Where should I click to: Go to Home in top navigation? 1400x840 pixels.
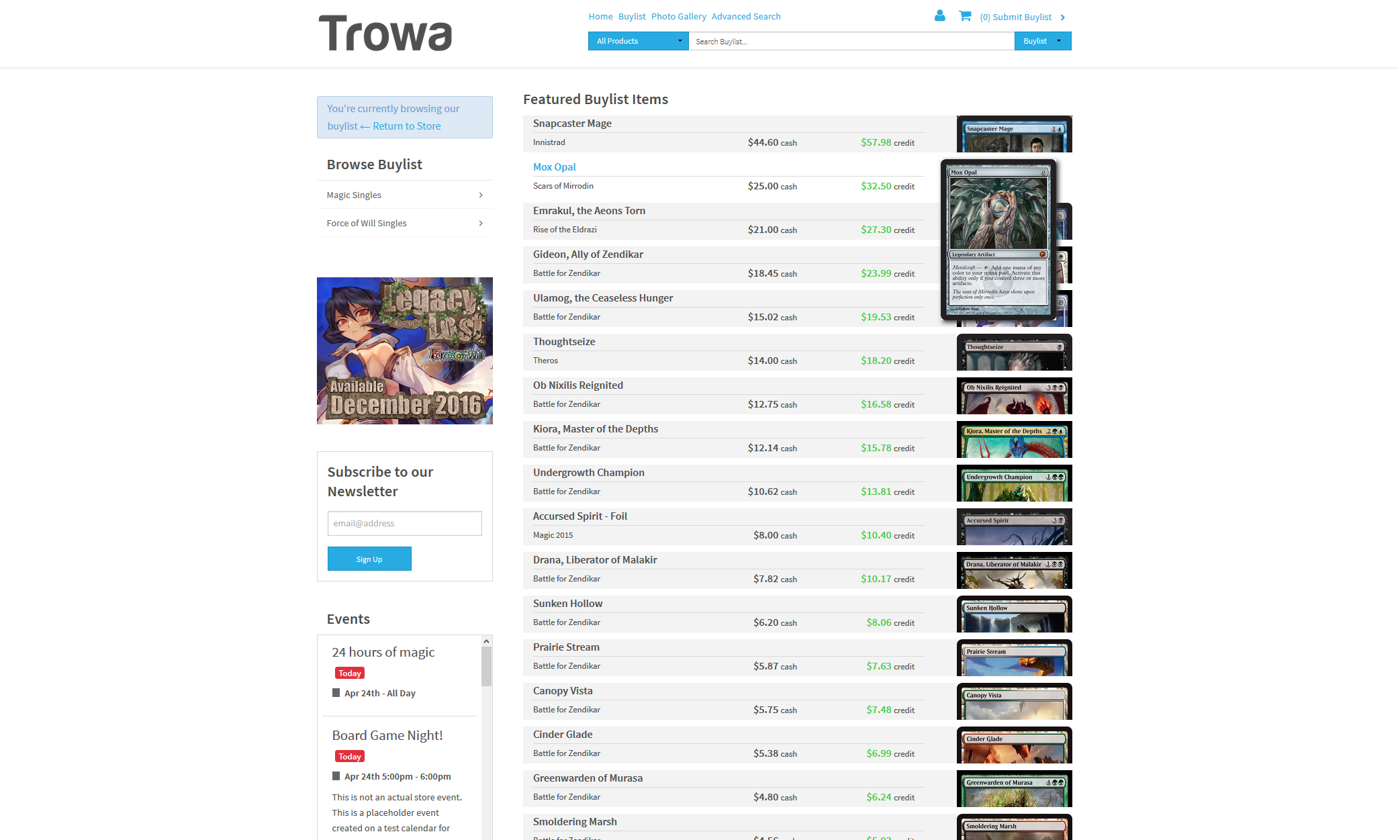pyautogui.click(x=600, y=17)
